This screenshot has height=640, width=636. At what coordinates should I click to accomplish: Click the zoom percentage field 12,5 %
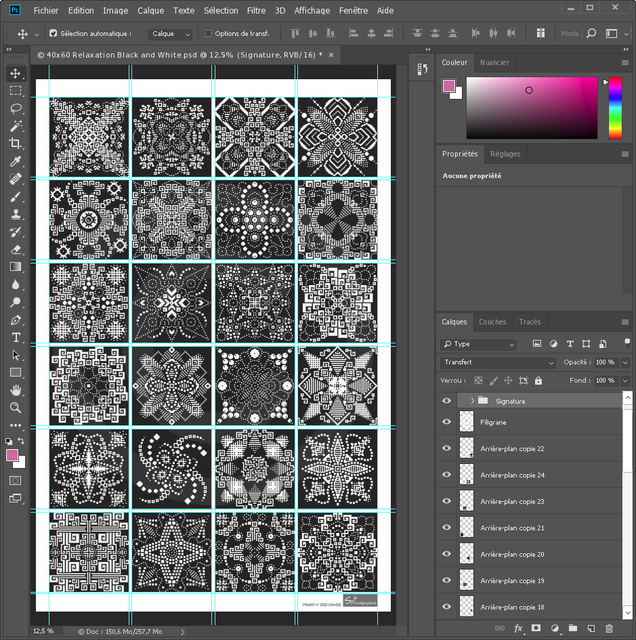43,631
